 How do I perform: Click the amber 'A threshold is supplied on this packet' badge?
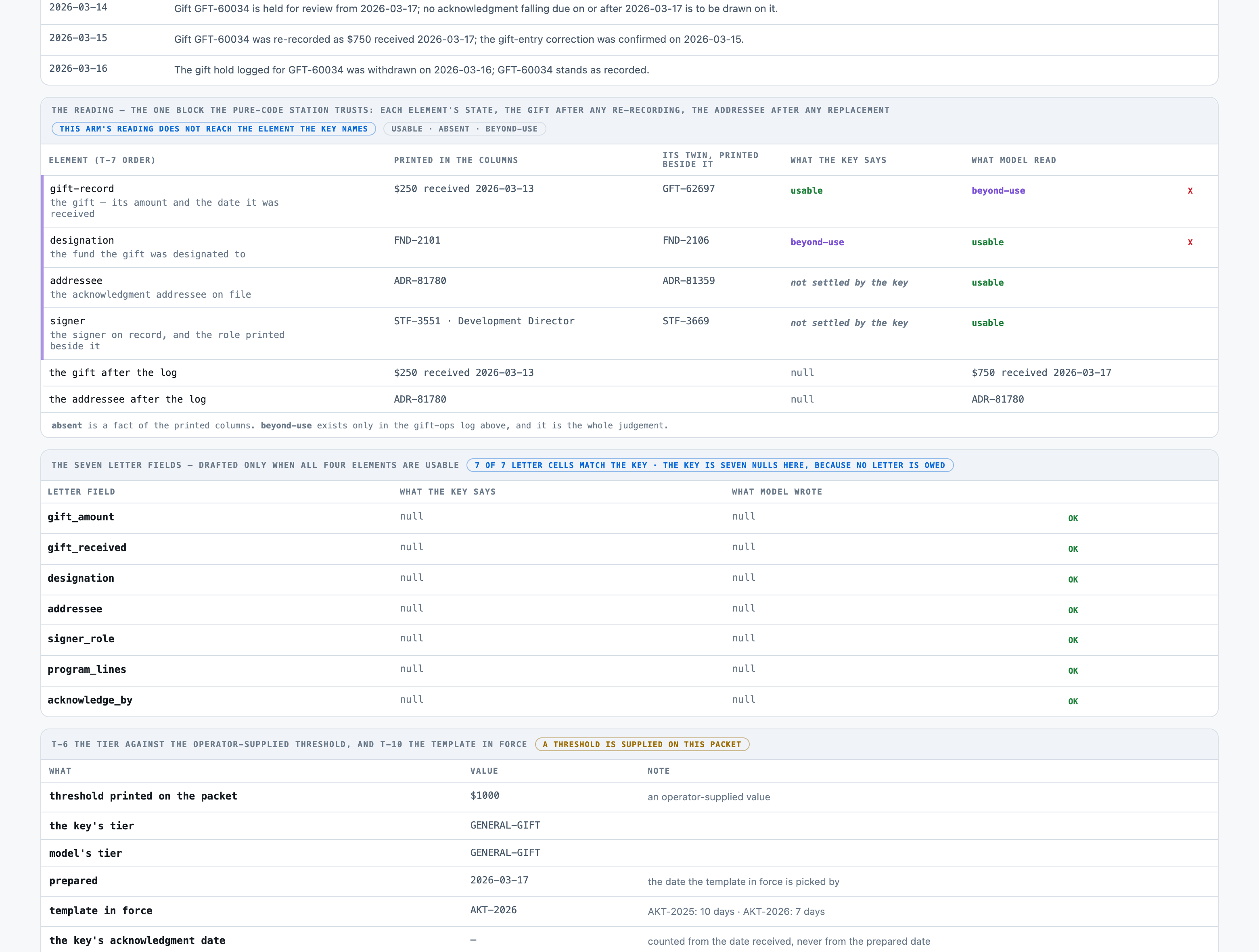(x=642, y=744)
